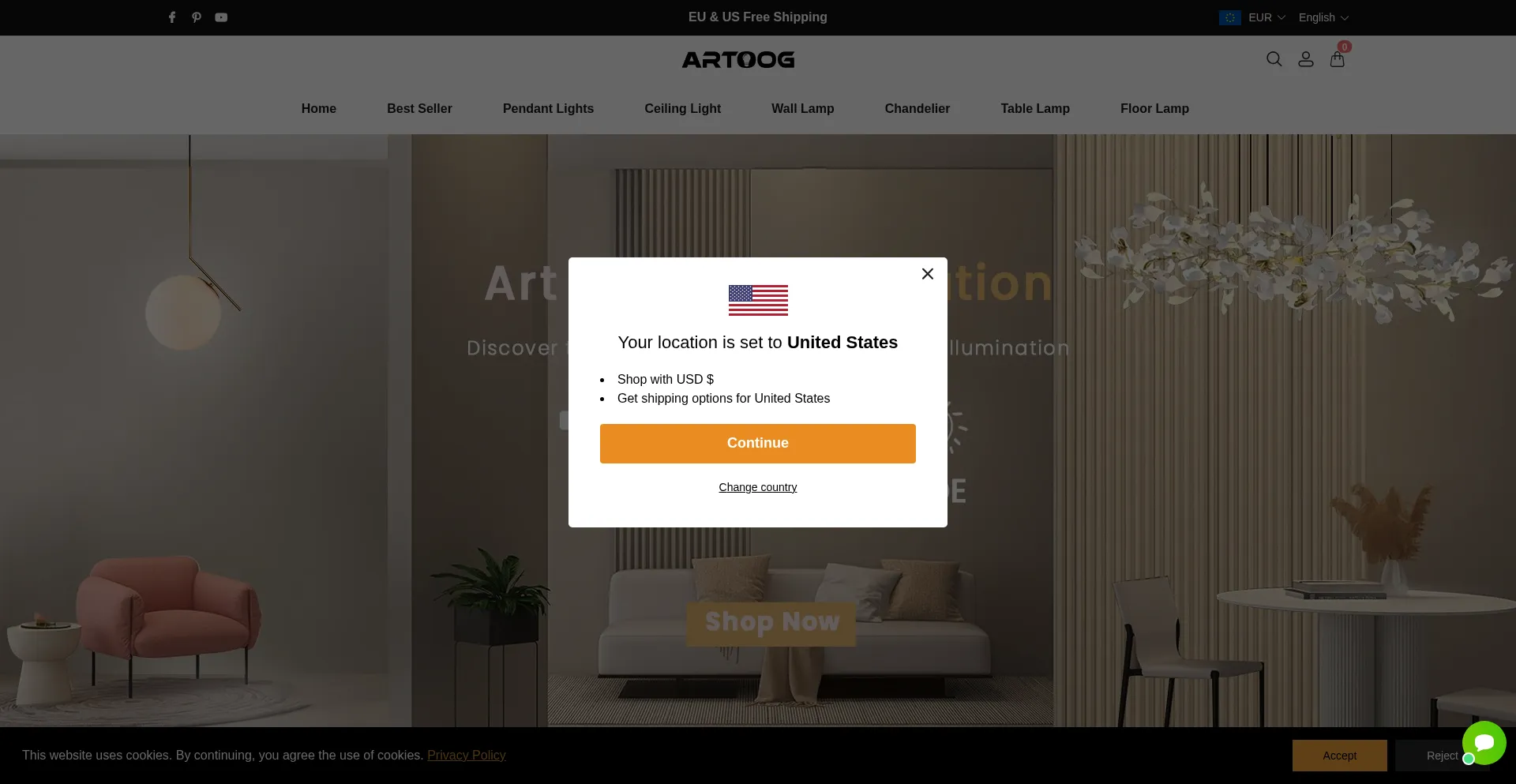The image size is (1516, 784).
Task: Open the Pinterest social link
Action: pos(197,17)
